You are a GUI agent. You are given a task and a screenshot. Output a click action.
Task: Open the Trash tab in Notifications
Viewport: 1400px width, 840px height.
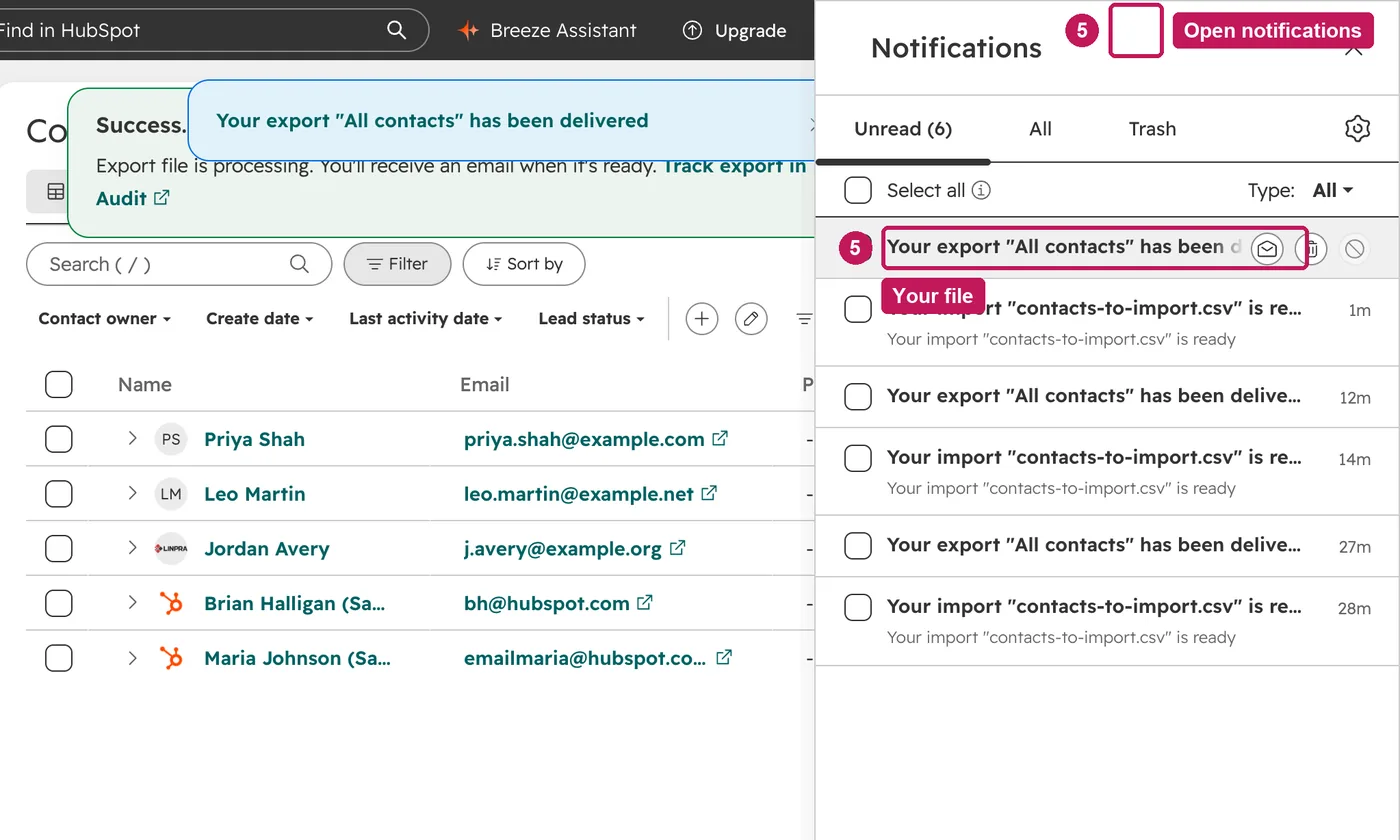[x=1152, y=129]
